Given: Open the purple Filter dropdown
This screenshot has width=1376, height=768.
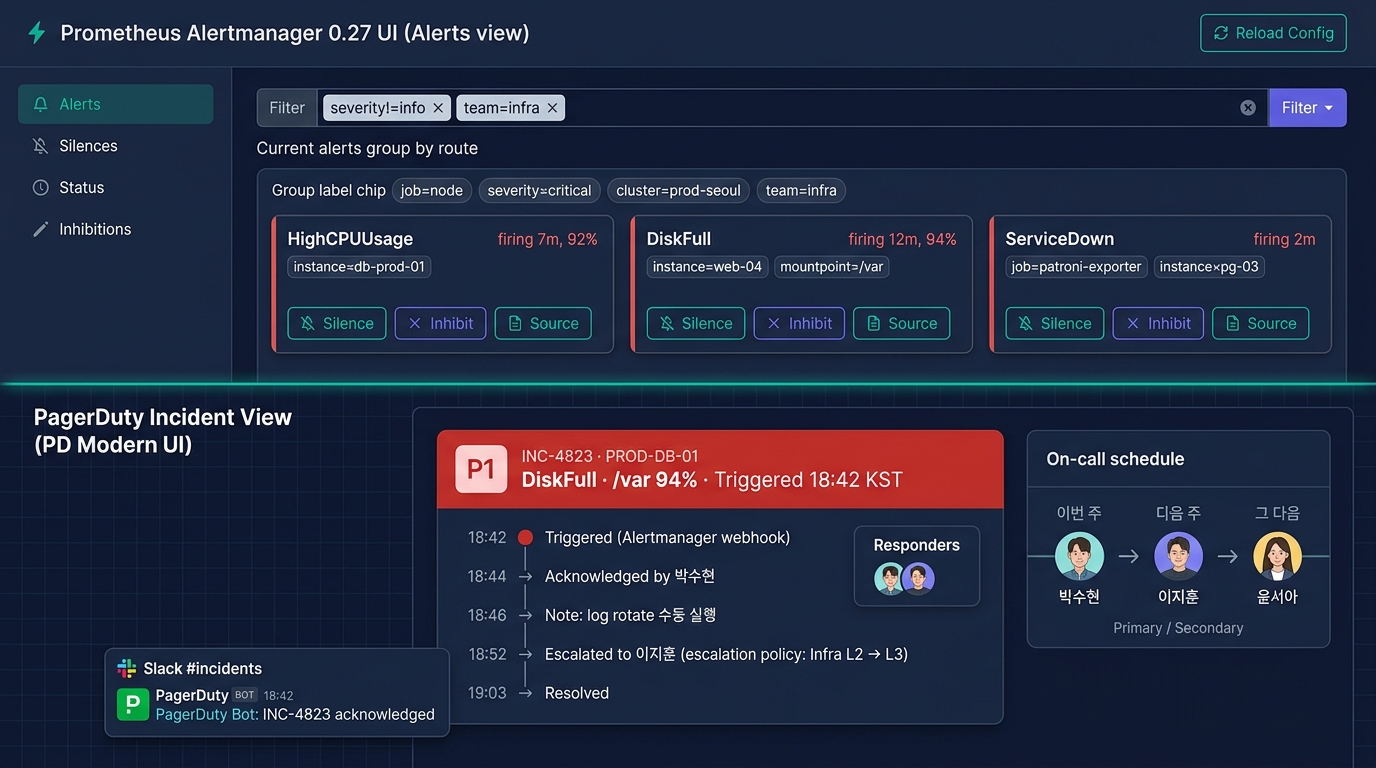Looking at the screenshot, I should (x=1307, y=108).
